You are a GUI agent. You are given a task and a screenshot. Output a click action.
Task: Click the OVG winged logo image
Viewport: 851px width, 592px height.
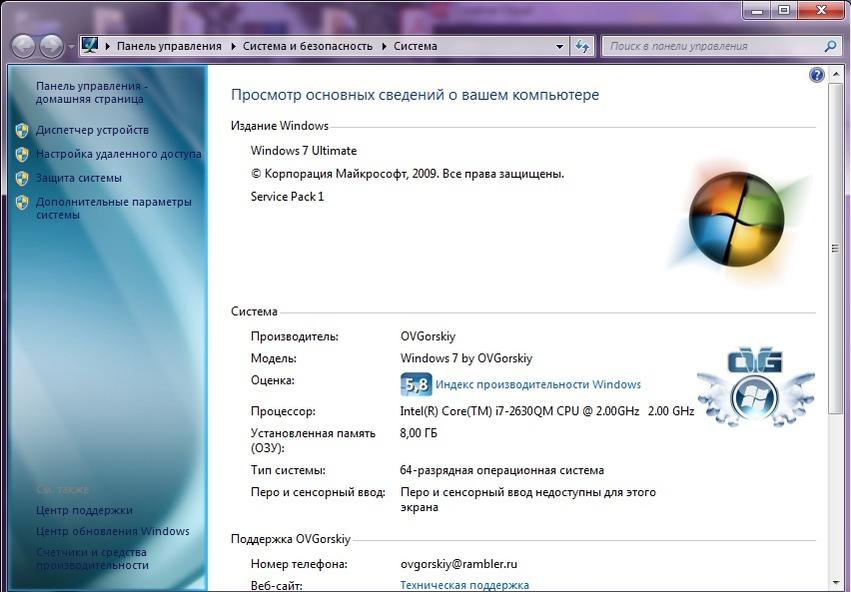pyautogui.click(x=755, y=387)
